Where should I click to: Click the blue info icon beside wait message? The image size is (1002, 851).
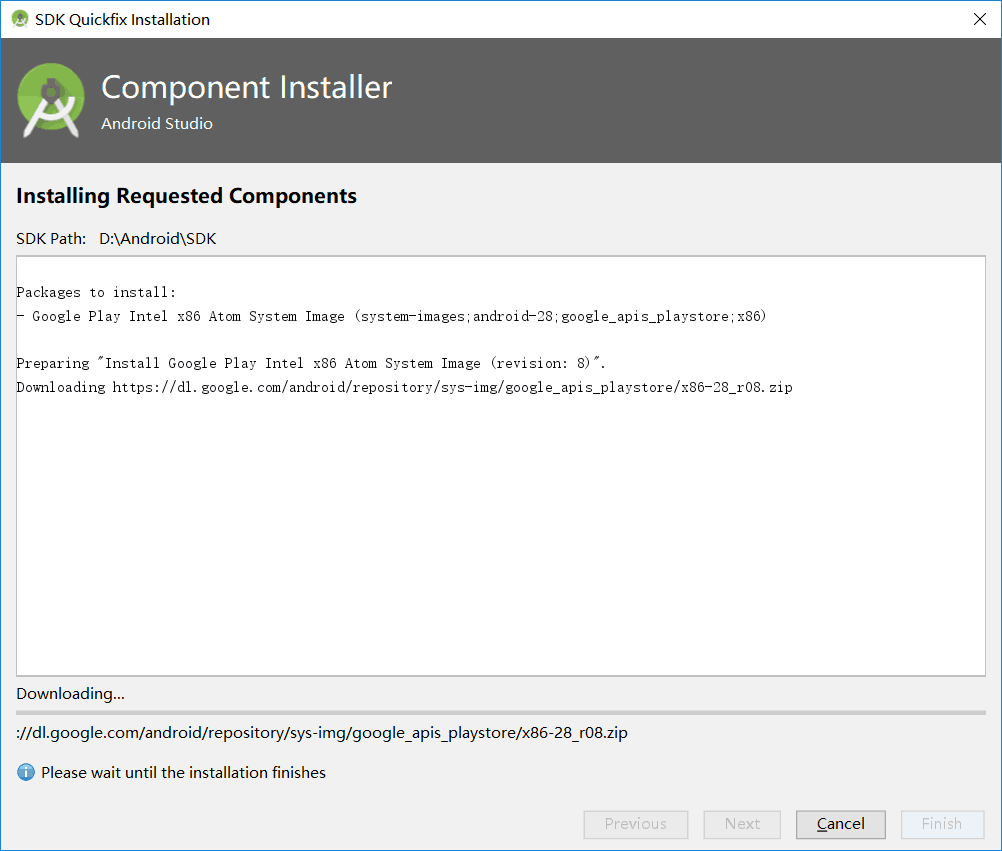(x=26, y=772)
